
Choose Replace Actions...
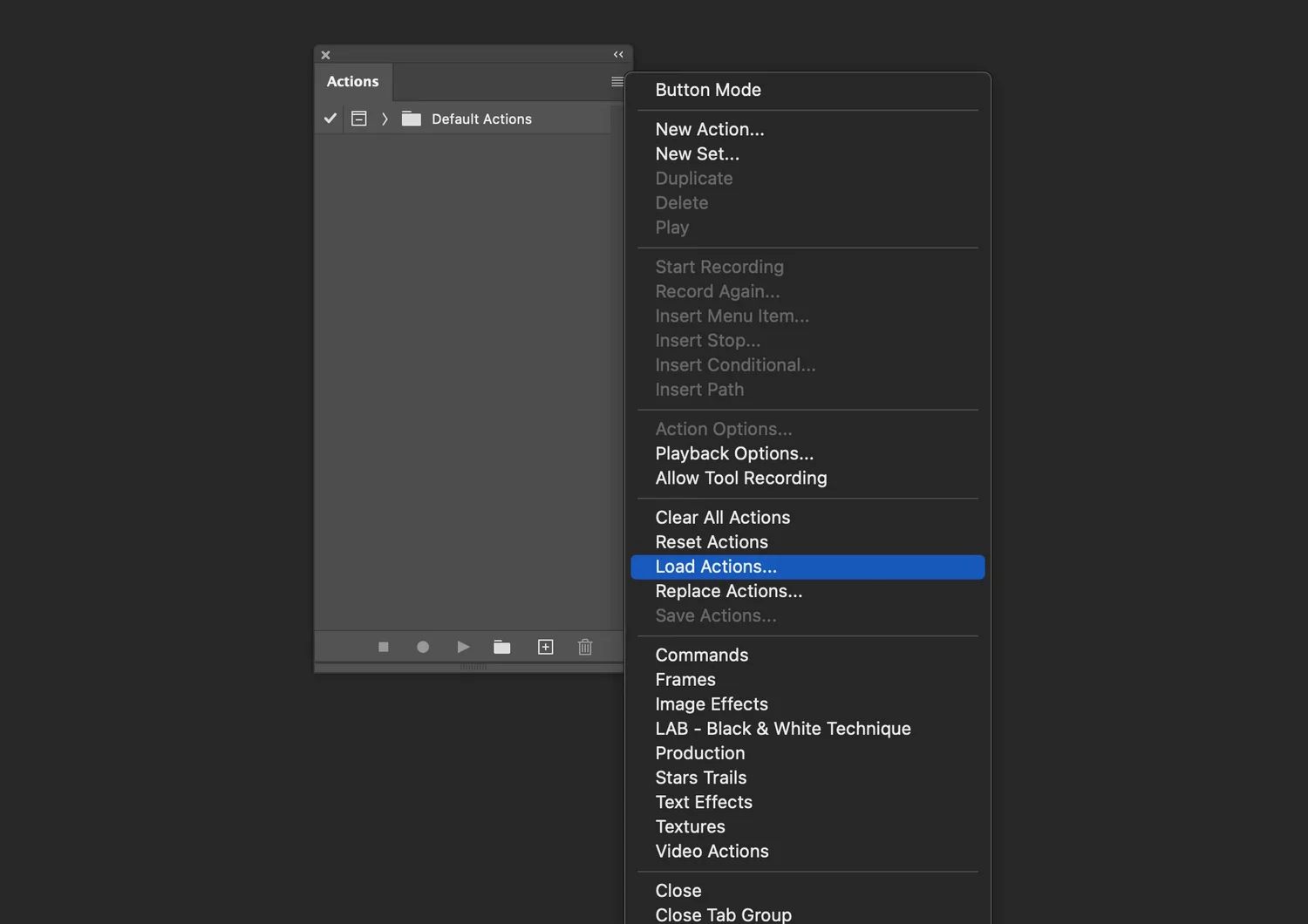[807, 591]
